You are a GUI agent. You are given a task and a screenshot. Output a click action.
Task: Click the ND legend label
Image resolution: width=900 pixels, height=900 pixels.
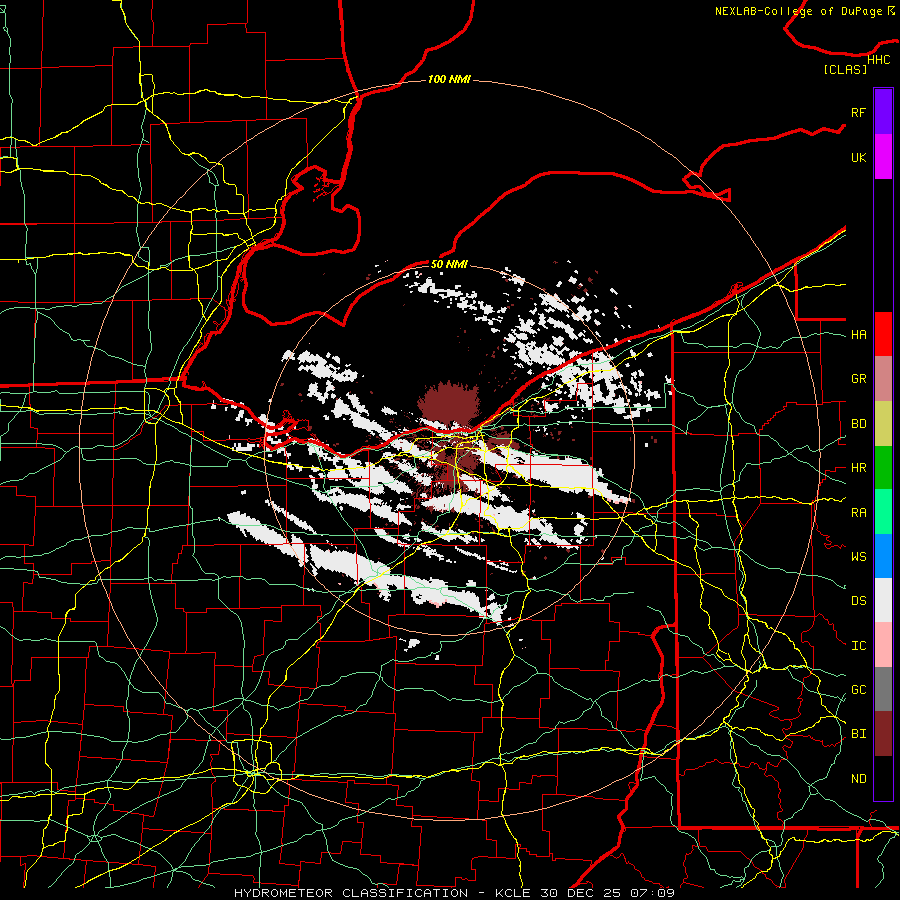coord(858,779)
